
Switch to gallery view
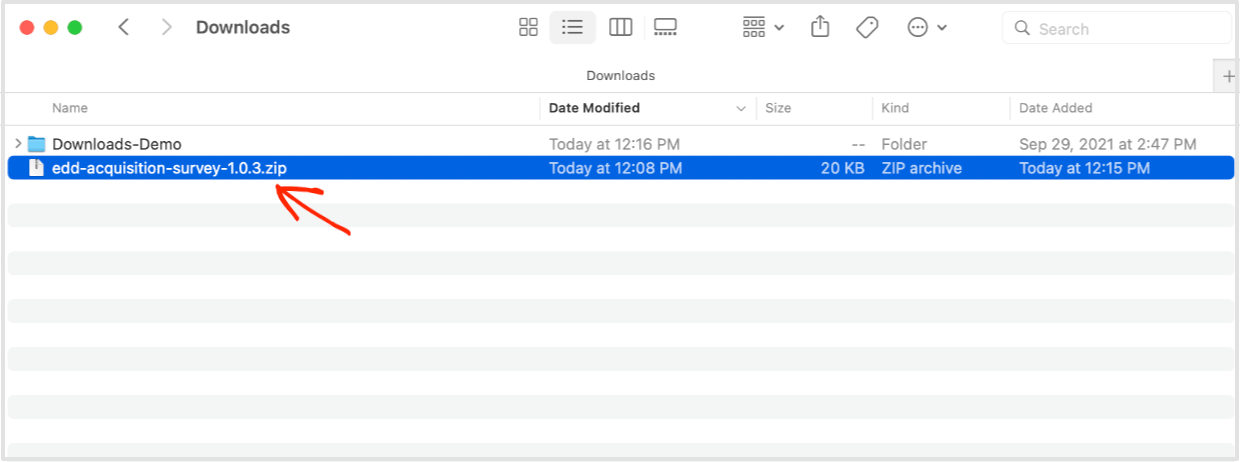point(665,28)
